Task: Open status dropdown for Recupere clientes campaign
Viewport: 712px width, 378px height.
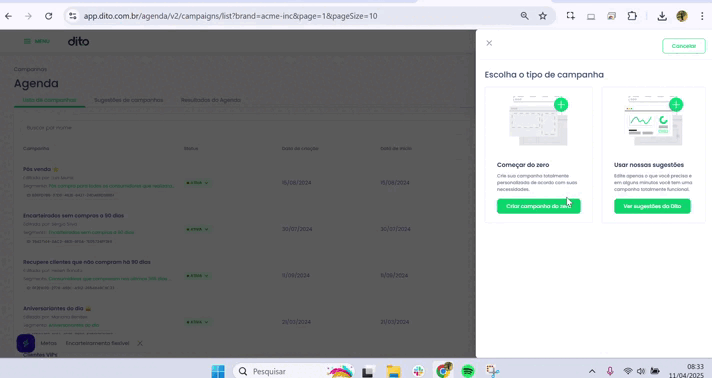Action: click(x=197, y=276)
